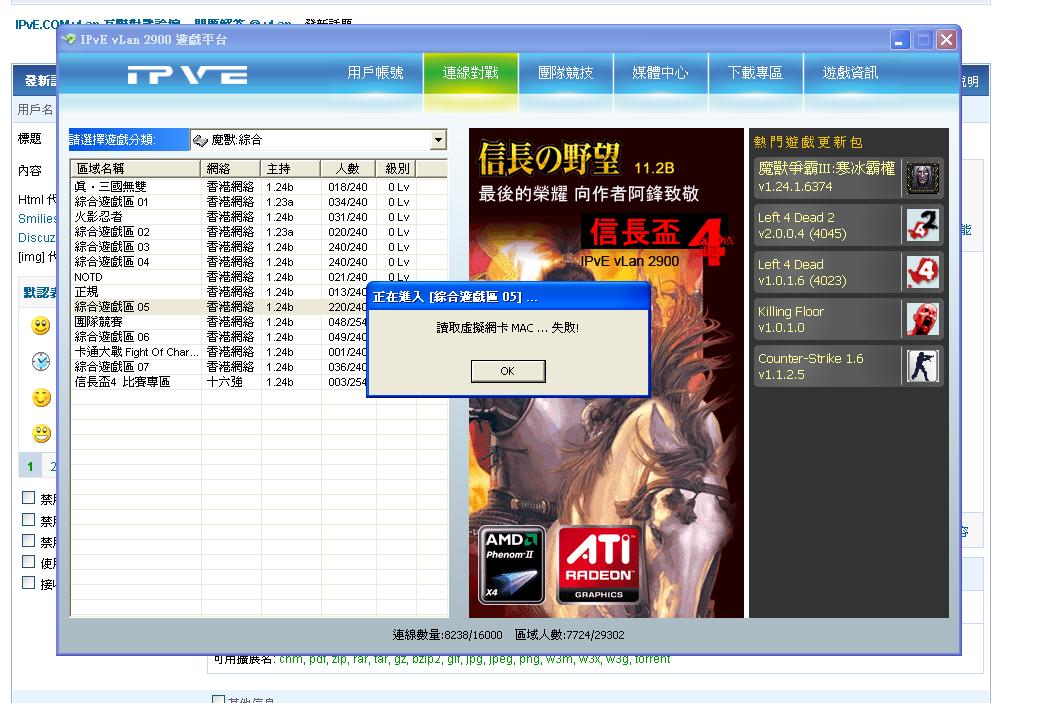Viewport: 1040px width, 703px height.
Task: Sort by 區域名稱 column header
Action: [x=135, y=168]
